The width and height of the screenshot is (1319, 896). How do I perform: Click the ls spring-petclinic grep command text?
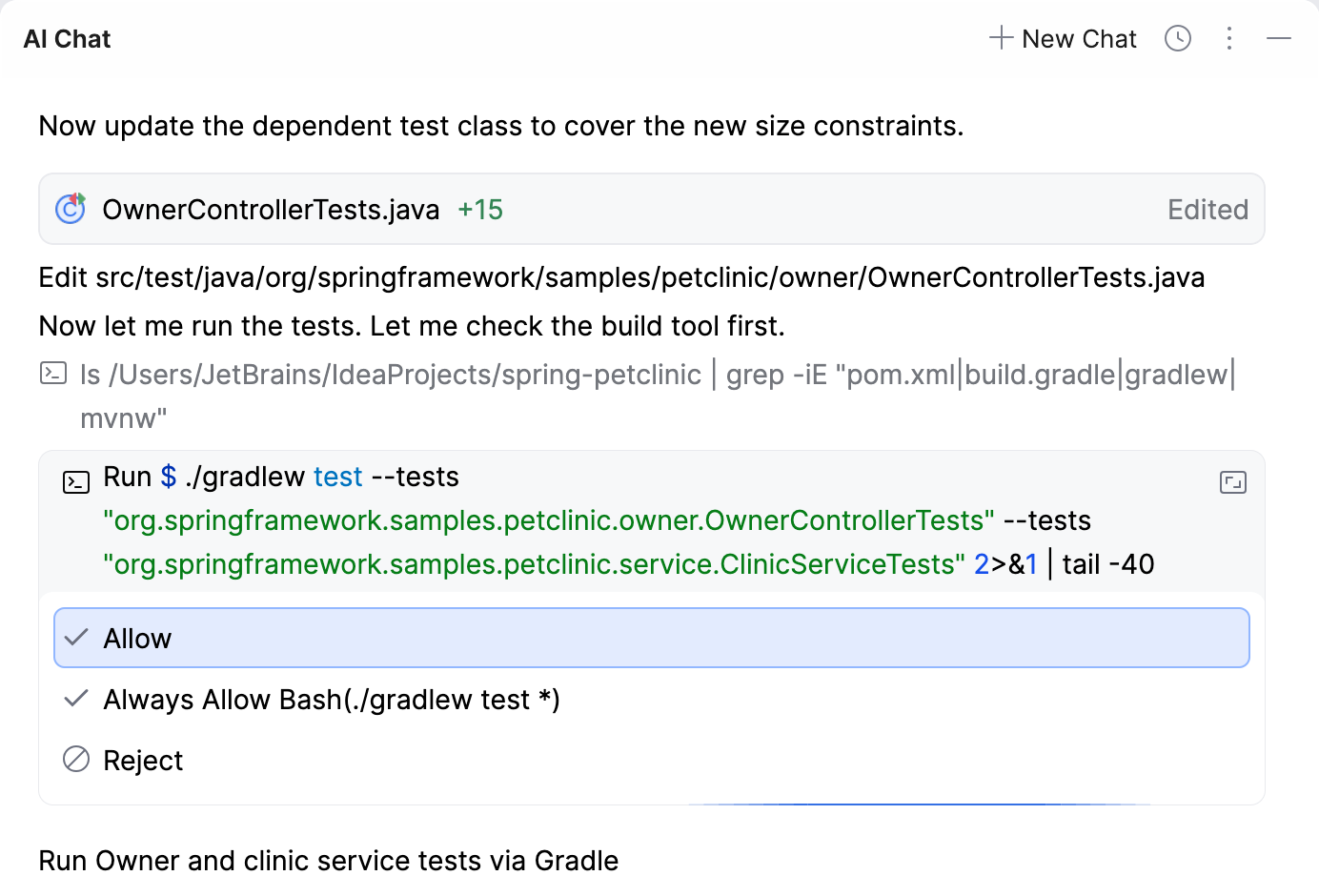(659, 396)
